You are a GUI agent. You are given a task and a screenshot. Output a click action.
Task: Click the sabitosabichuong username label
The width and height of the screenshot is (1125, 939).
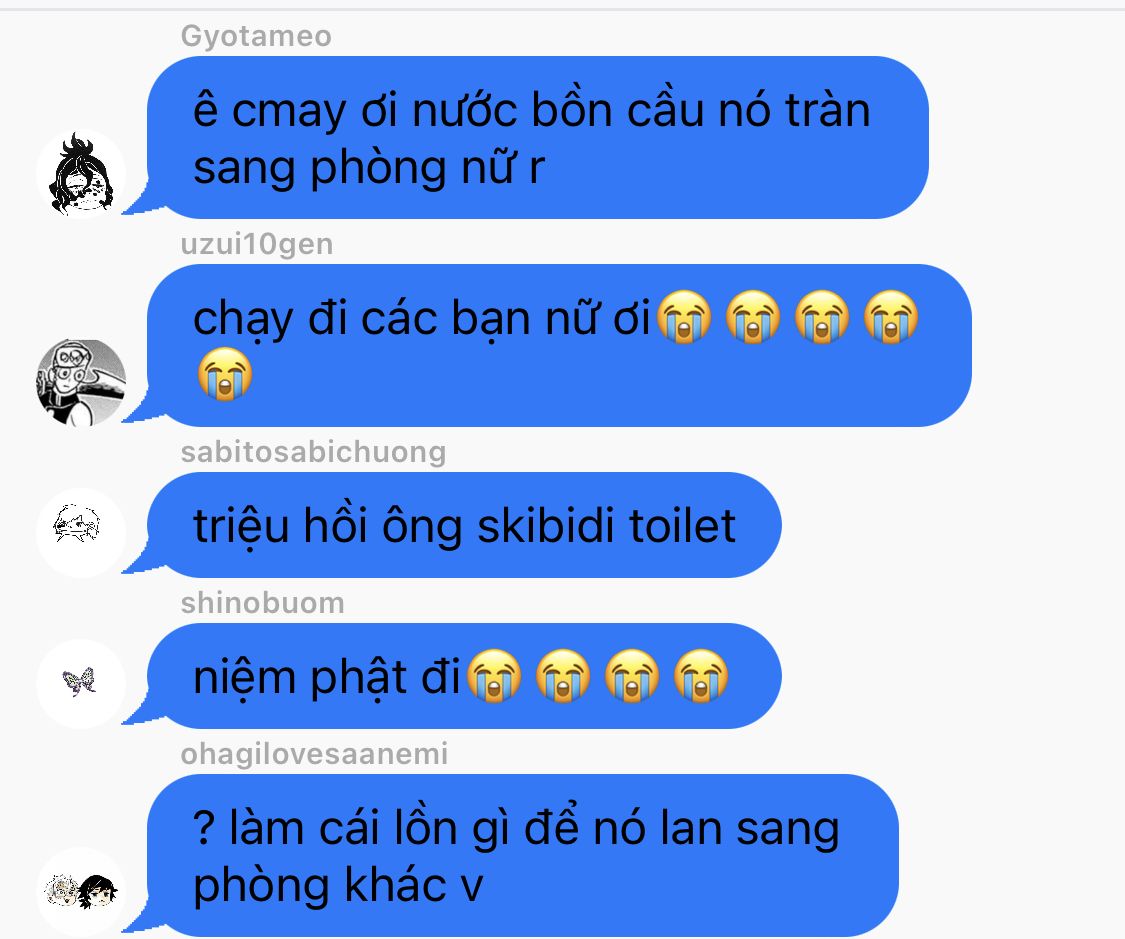pyautogui.click(x=314, y=452)
